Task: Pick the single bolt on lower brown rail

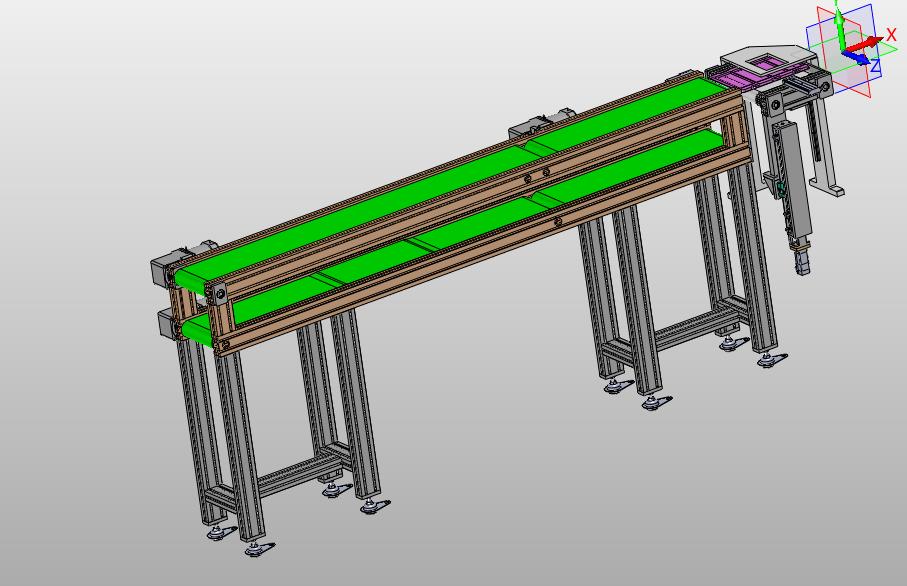Action: (x=558, y=222)
